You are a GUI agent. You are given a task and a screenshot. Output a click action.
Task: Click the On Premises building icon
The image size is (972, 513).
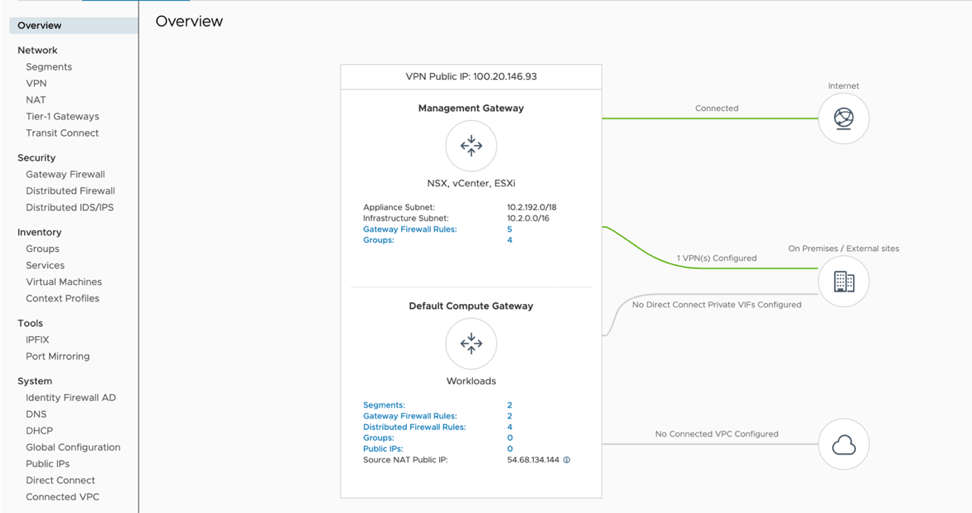click(844, 282)
